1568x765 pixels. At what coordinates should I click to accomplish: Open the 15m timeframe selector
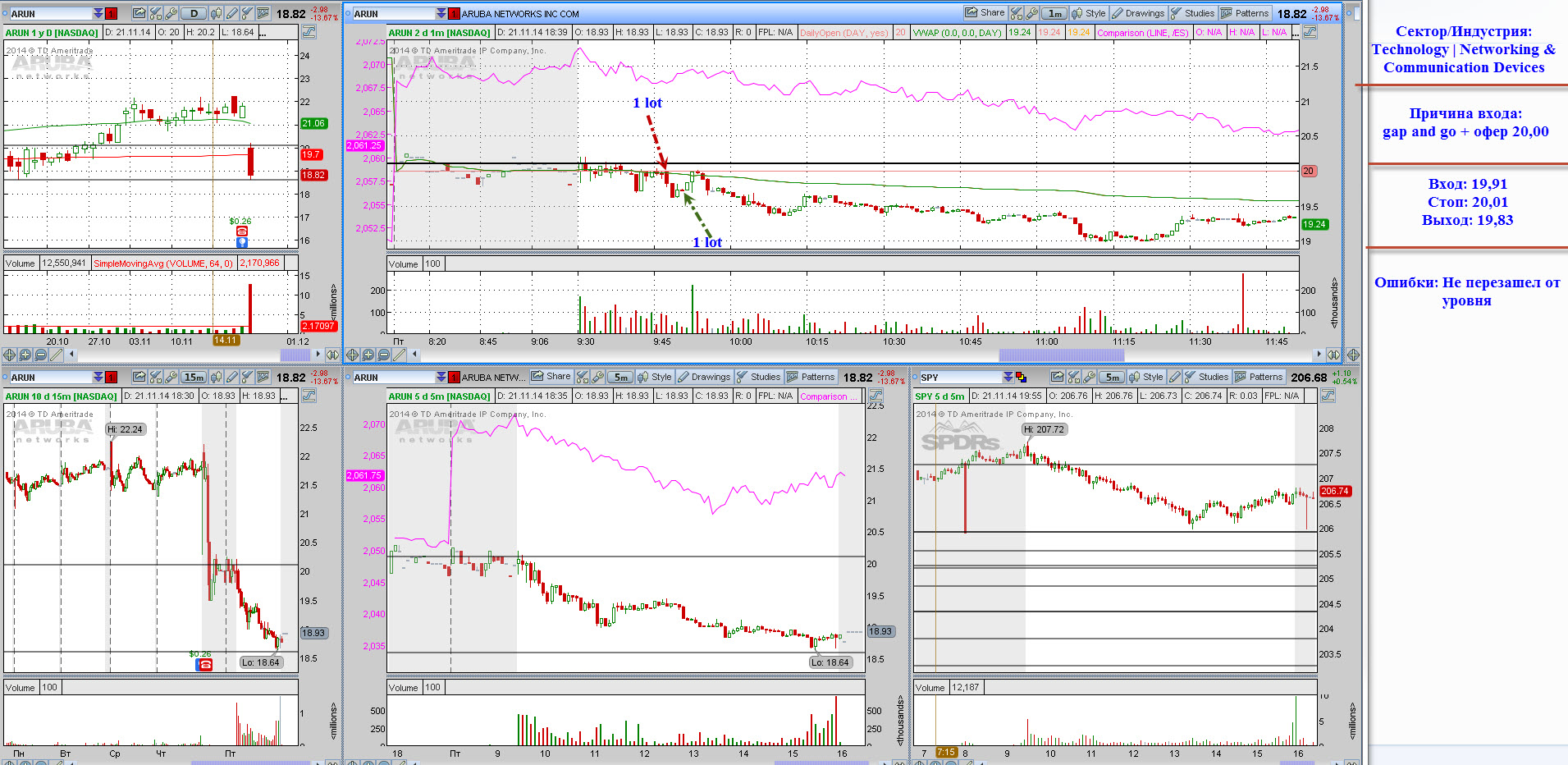coord(194,377)
